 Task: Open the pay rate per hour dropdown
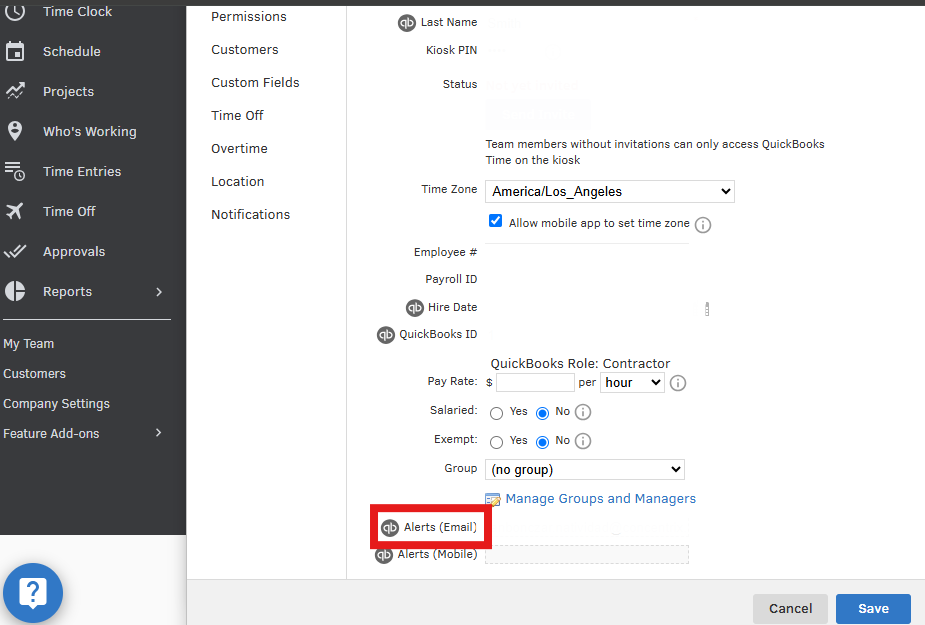632,382
